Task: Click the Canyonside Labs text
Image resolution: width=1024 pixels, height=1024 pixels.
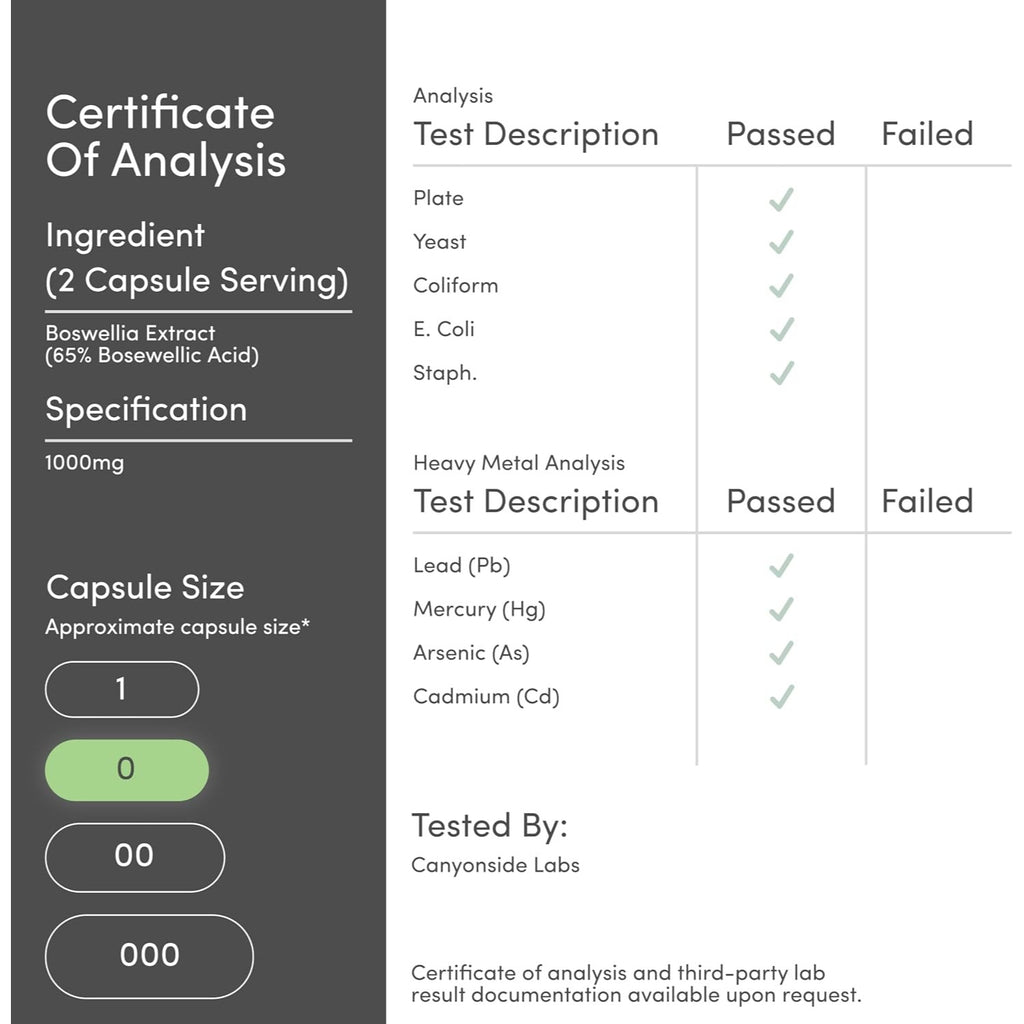Action: pyautogui.click(x=496, y=865)
